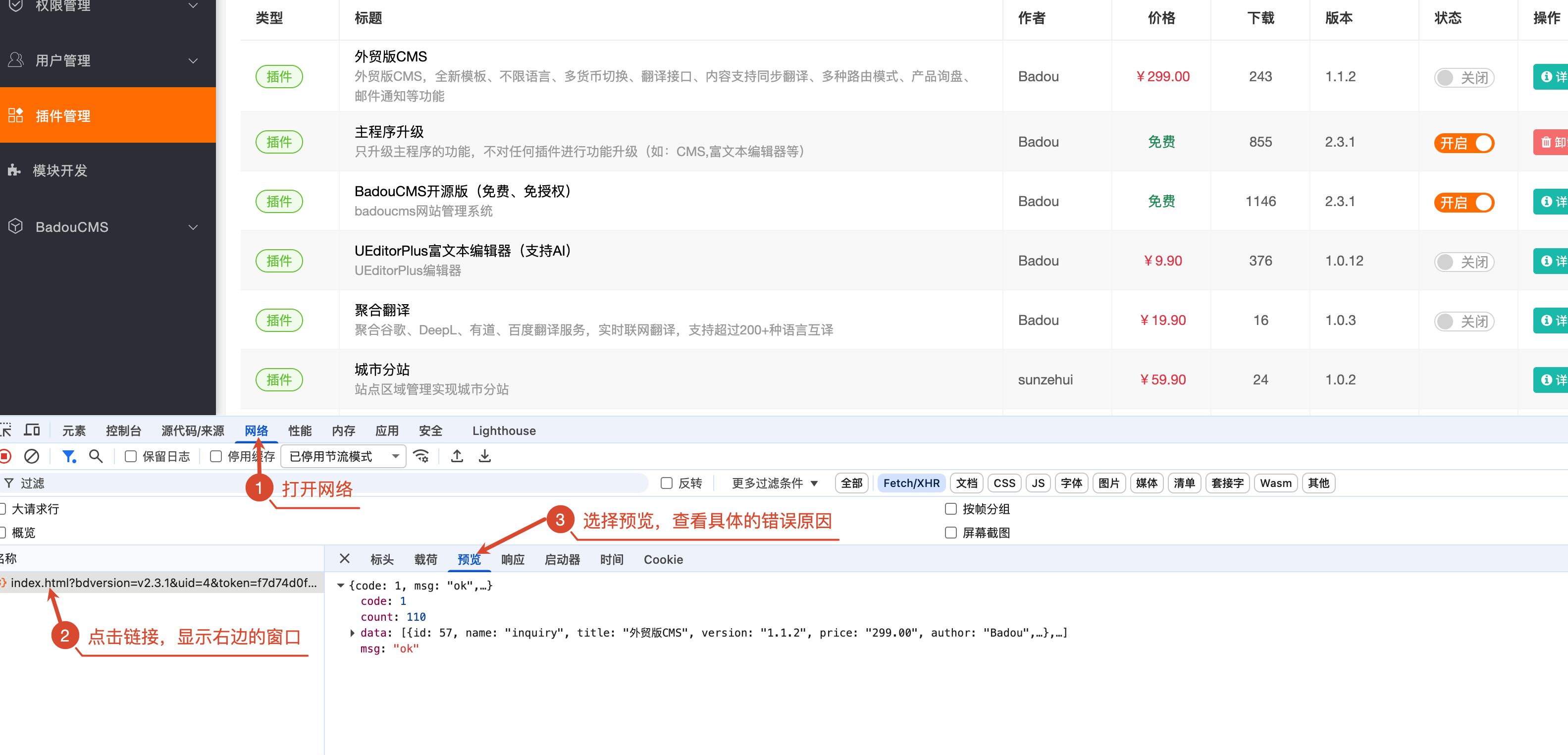Screen dimensions: 1568x755
Task: Click the clear network log icon
Action: [32, 456]
